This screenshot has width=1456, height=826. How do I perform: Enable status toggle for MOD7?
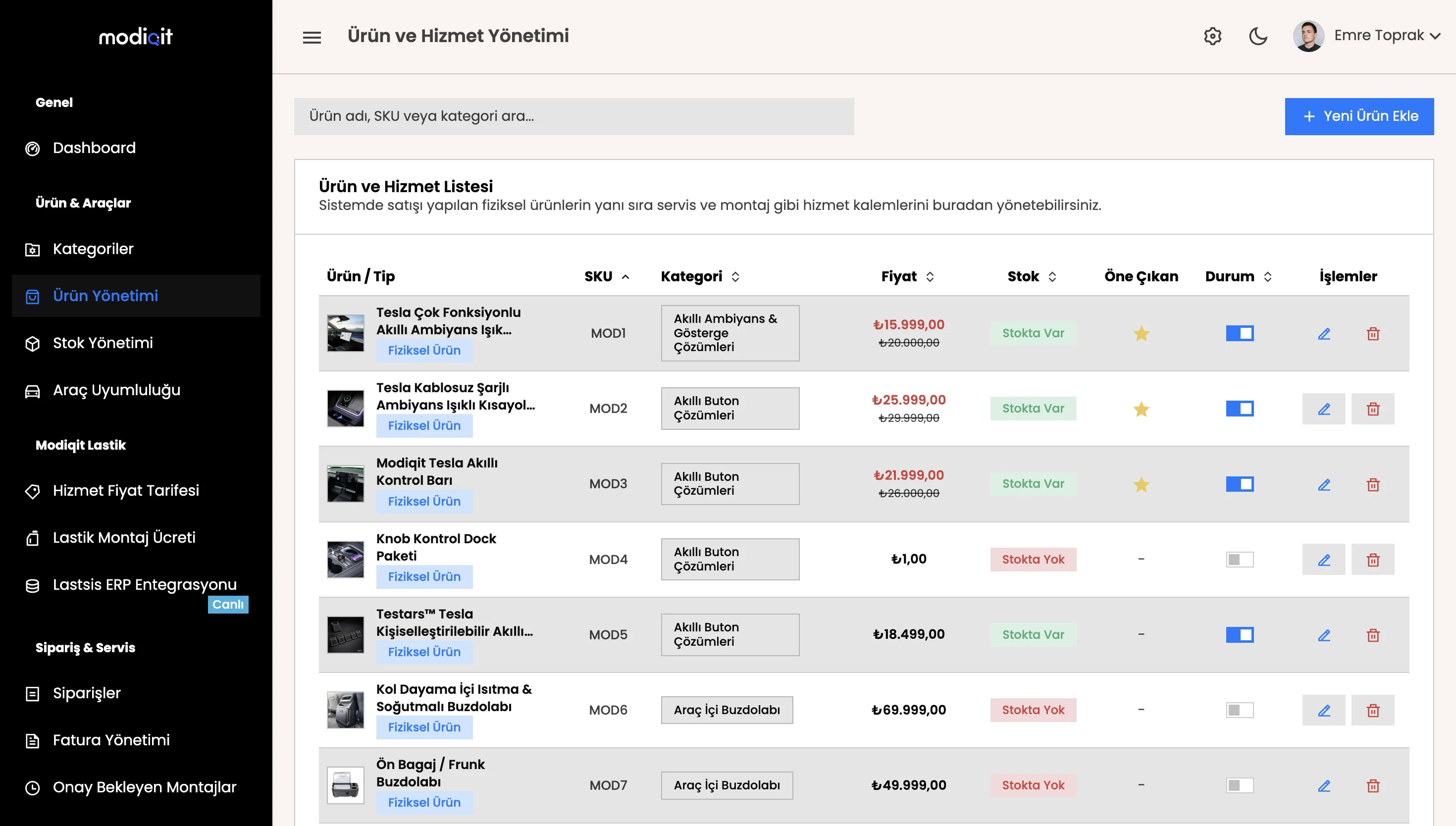click(1239, 785)
